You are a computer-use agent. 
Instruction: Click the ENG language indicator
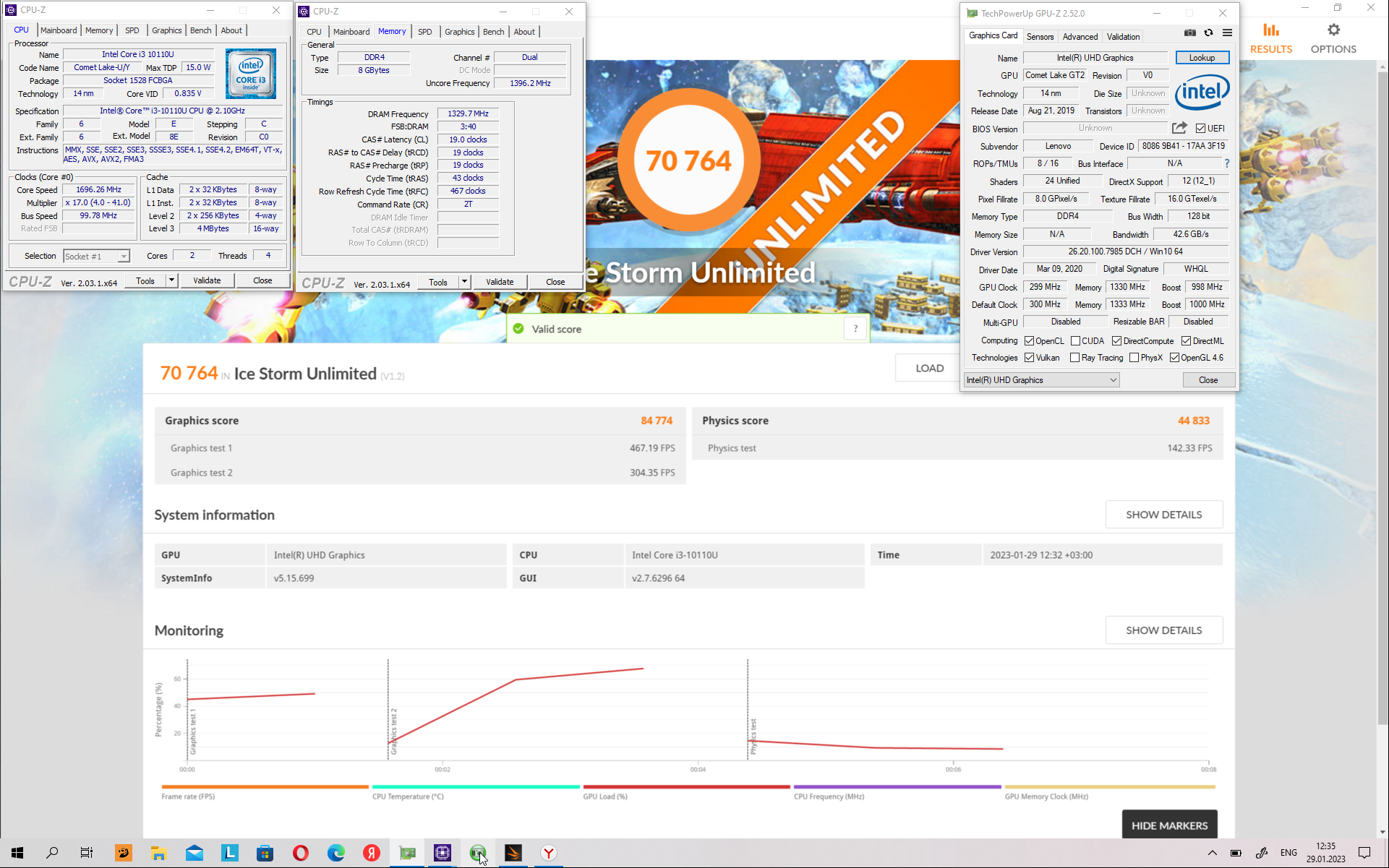pos(1288,853)
